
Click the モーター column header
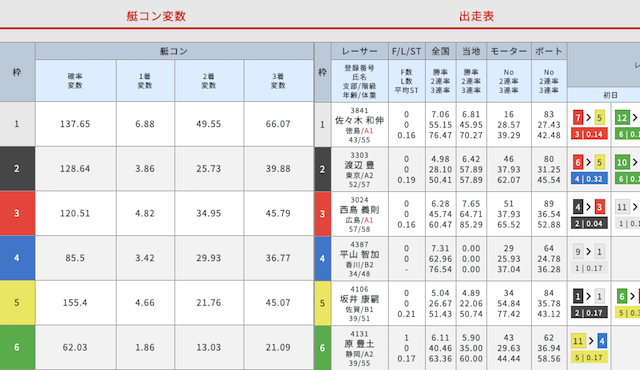tap(509, 51)
